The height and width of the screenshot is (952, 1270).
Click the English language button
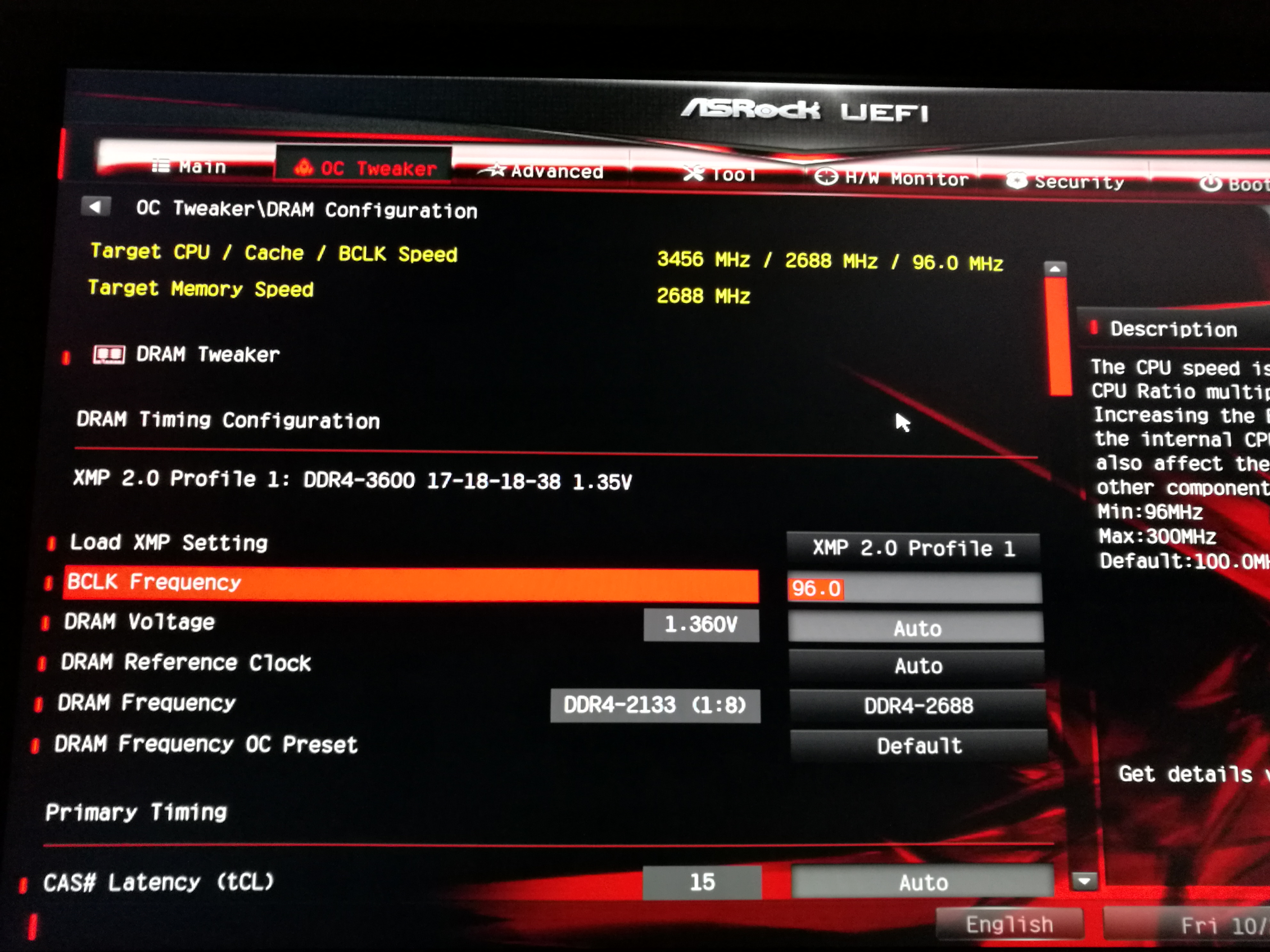[x=1009, y=924]
